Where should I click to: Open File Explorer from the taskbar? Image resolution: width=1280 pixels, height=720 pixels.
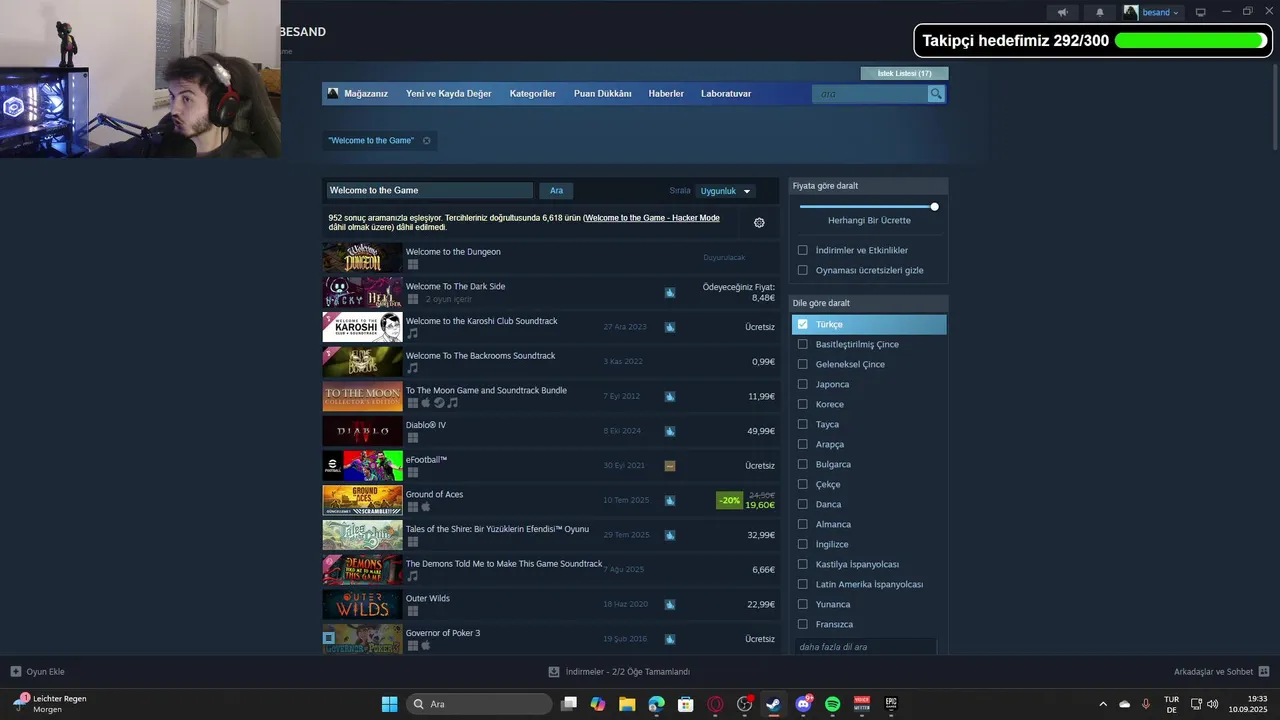pyautogui.click(x=627, y=704)
